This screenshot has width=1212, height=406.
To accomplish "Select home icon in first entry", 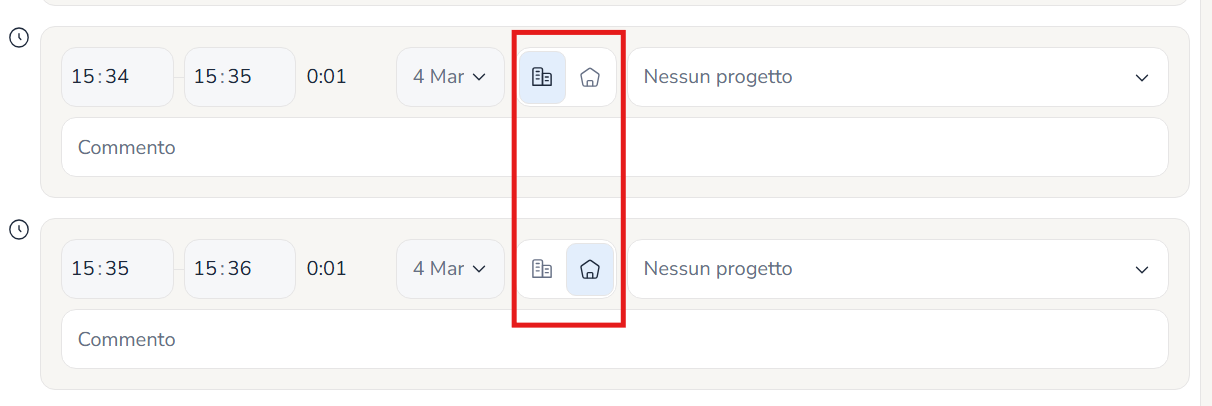I will pos(590,77).
